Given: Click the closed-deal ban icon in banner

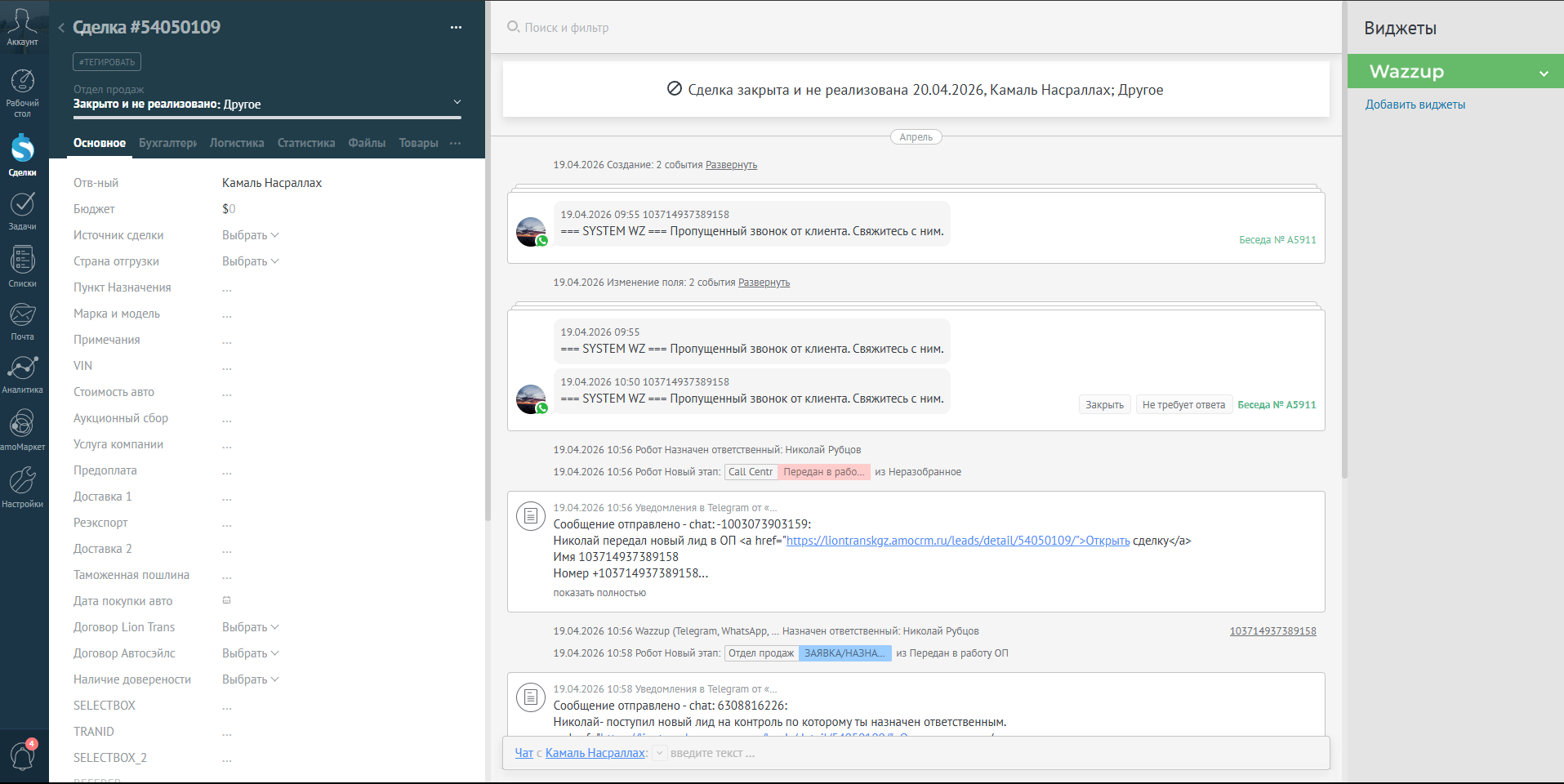Looking at the screenshot, I should click(675, 89).
